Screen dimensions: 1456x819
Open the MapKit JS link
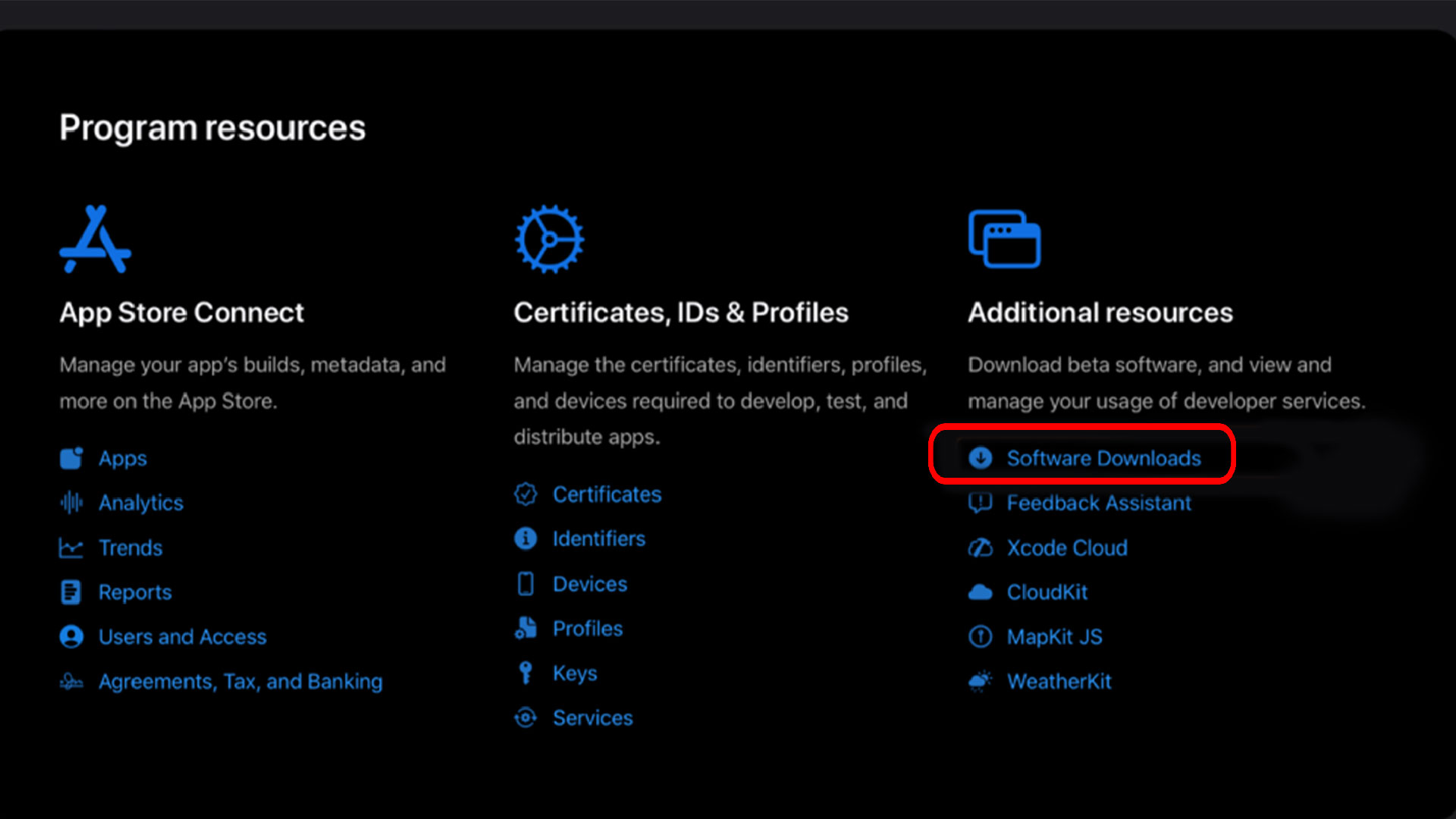point(1055,637)
